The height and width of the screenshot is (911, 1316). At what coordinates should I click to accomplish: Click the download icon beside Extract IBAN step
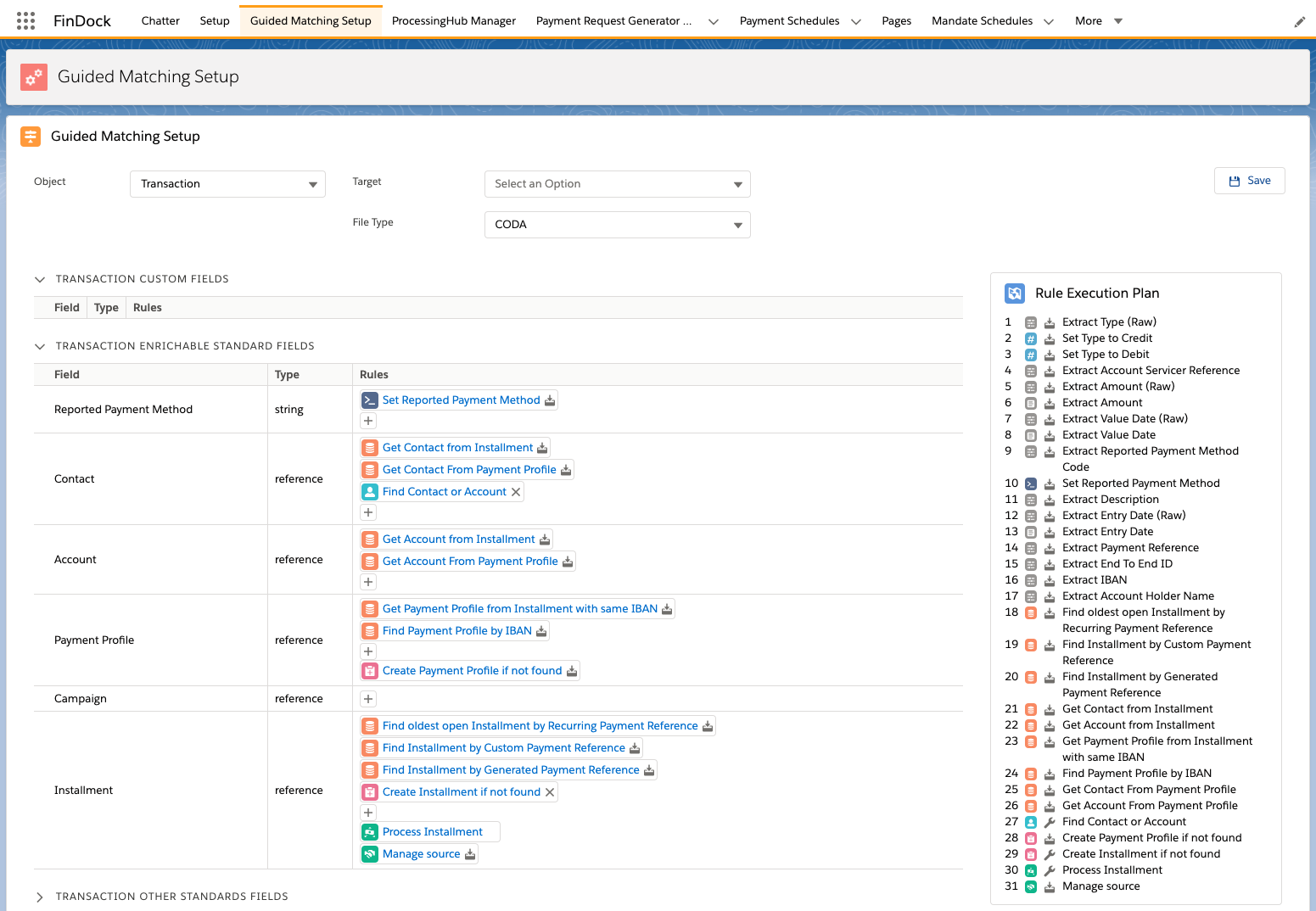click(1049, 579)
